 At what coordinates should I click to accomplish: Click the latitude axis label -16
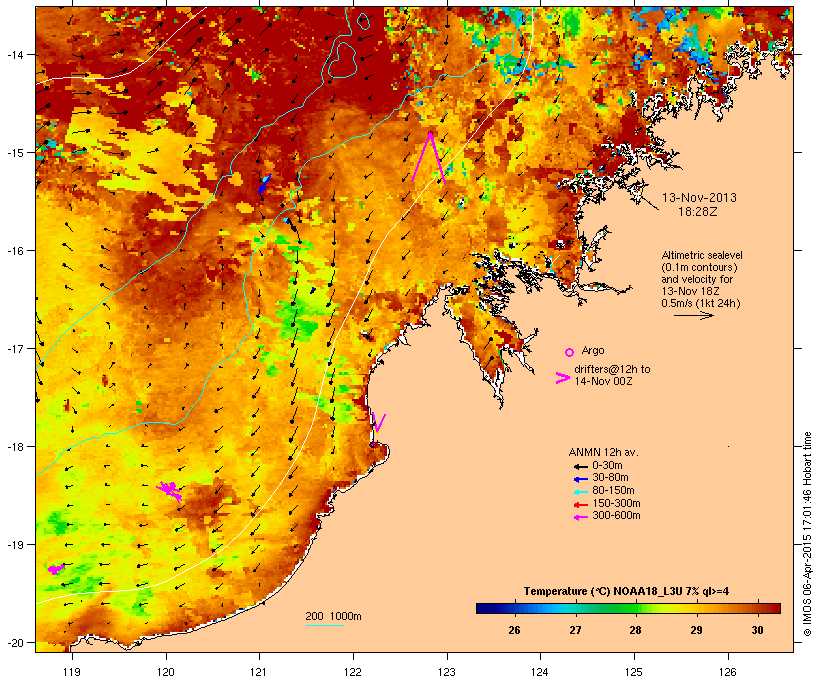click(x=14, y=251)
